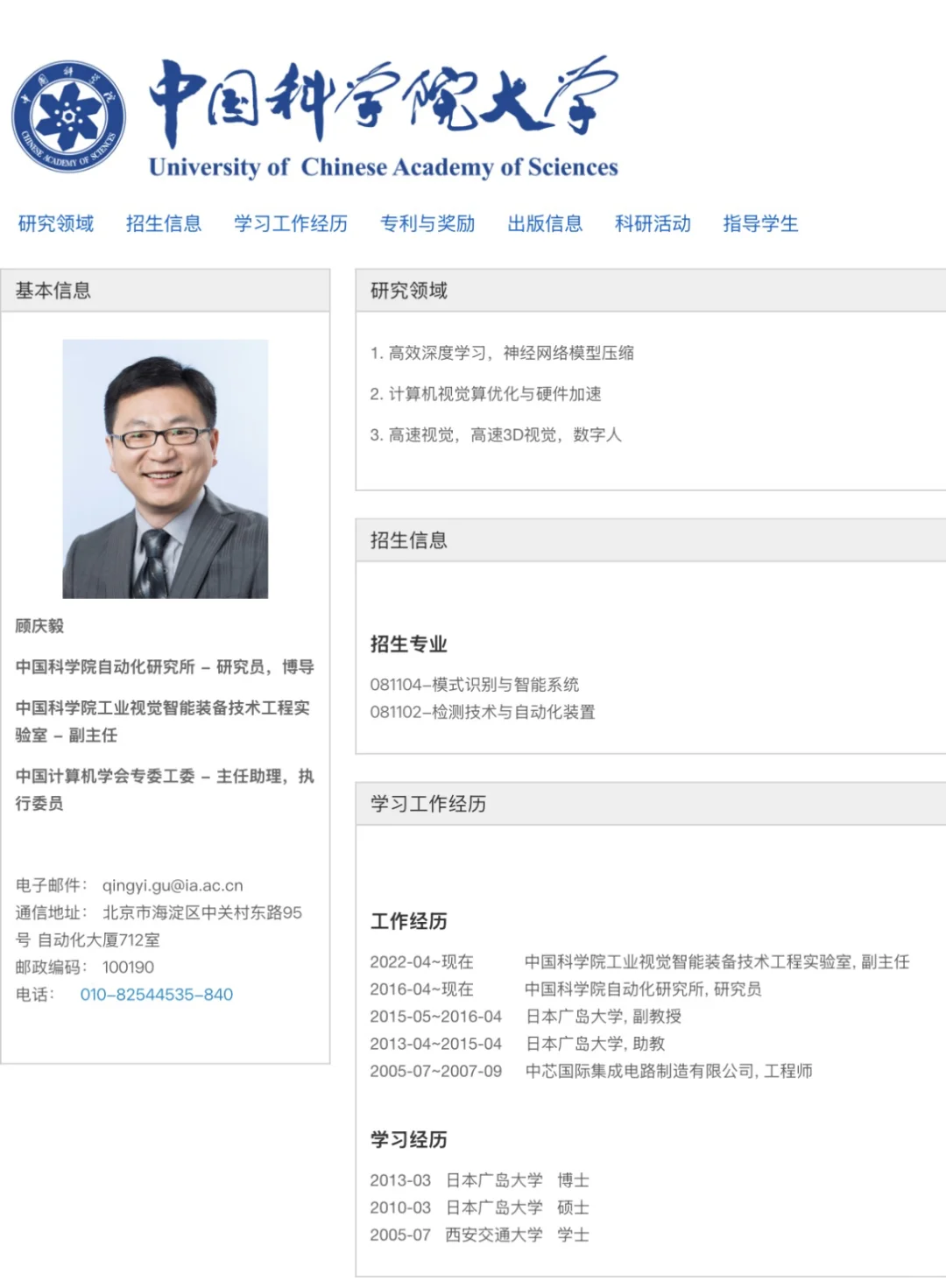This screenshot has height=1288, width=946.
Task: Click the email qingyi.gu@ia.ac.cn
Action: (x=173, y=885)
